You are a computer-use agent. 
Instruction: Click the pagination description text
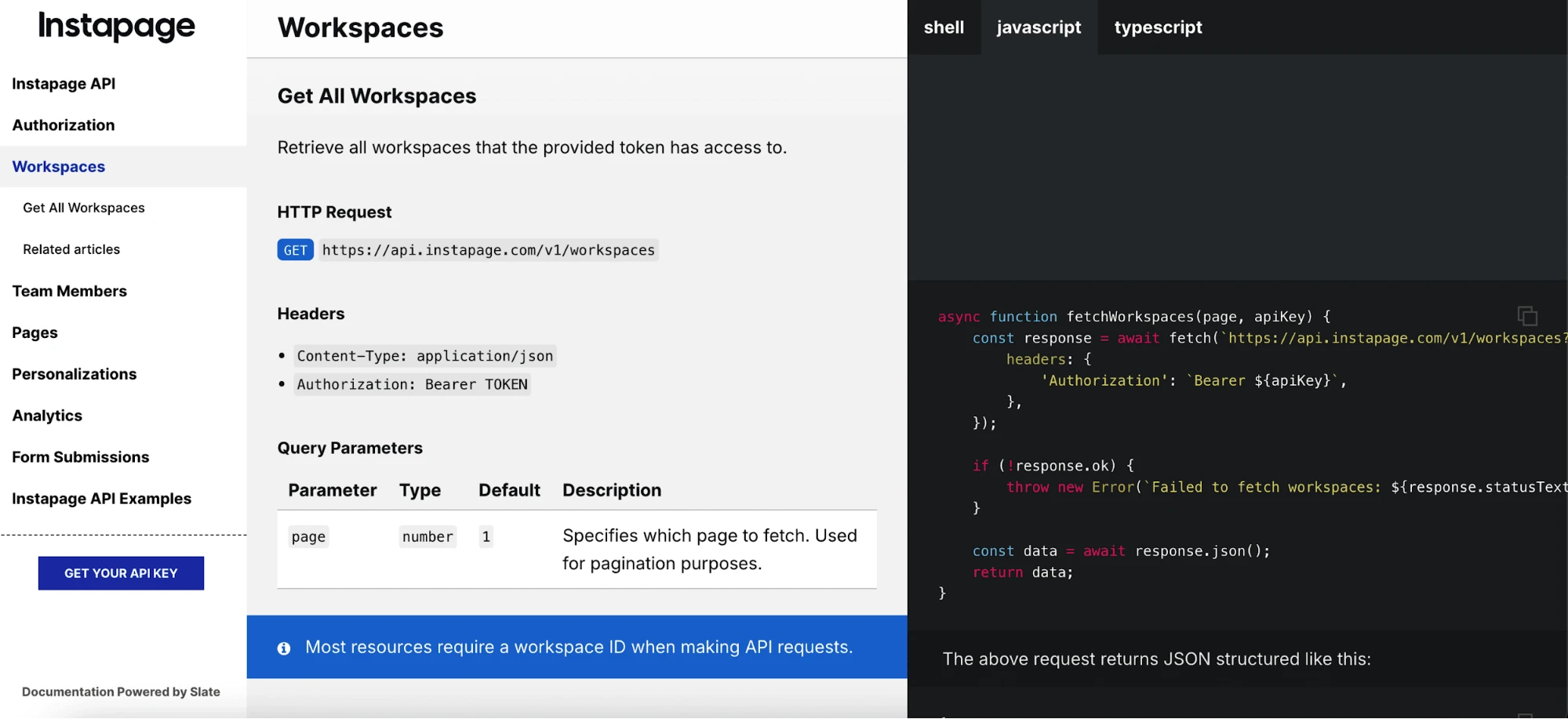pyautogui.click(x=710, y=550)
